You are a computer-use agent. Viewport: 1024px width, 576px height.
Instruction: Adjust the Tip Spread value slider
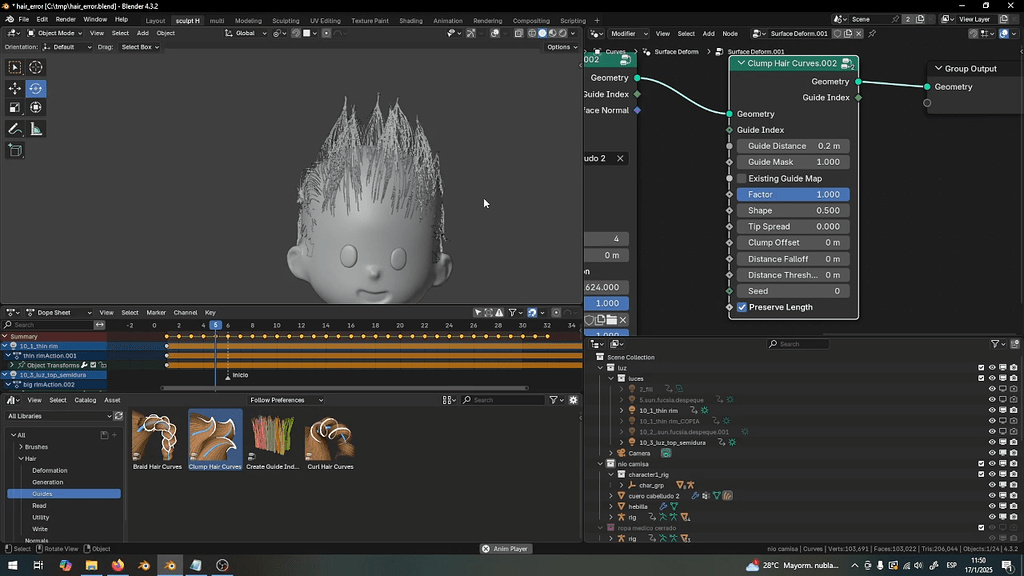(x=793, y=227)
